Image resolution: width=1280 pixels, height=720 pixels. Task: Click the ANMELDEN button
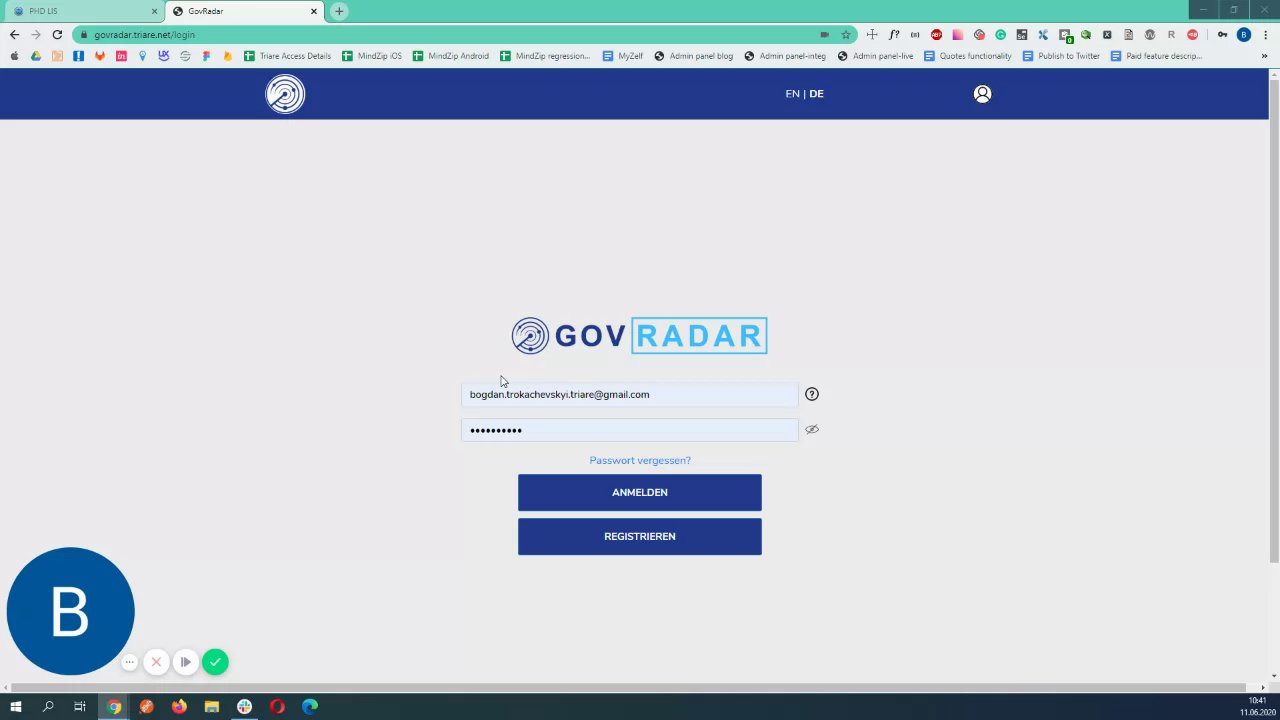[x=640, y=493]
